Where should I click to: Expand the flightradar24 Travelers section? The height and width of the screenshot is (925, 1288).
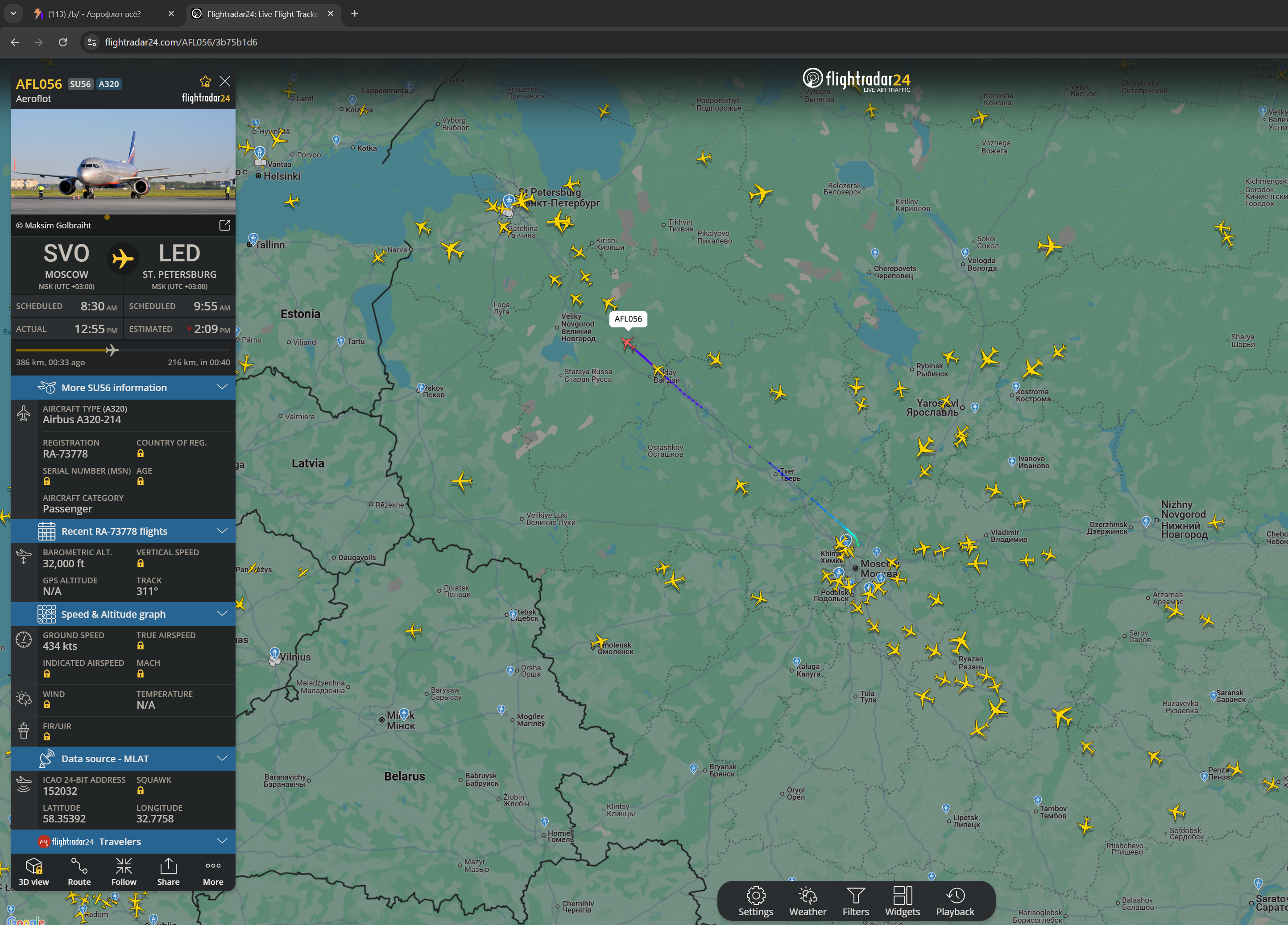(123, 842)
